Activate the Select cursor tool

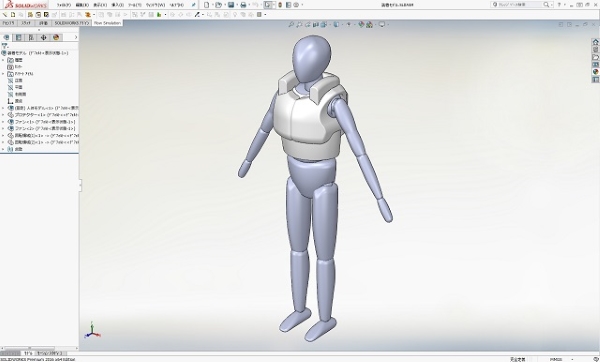click(x=268, y=5)
